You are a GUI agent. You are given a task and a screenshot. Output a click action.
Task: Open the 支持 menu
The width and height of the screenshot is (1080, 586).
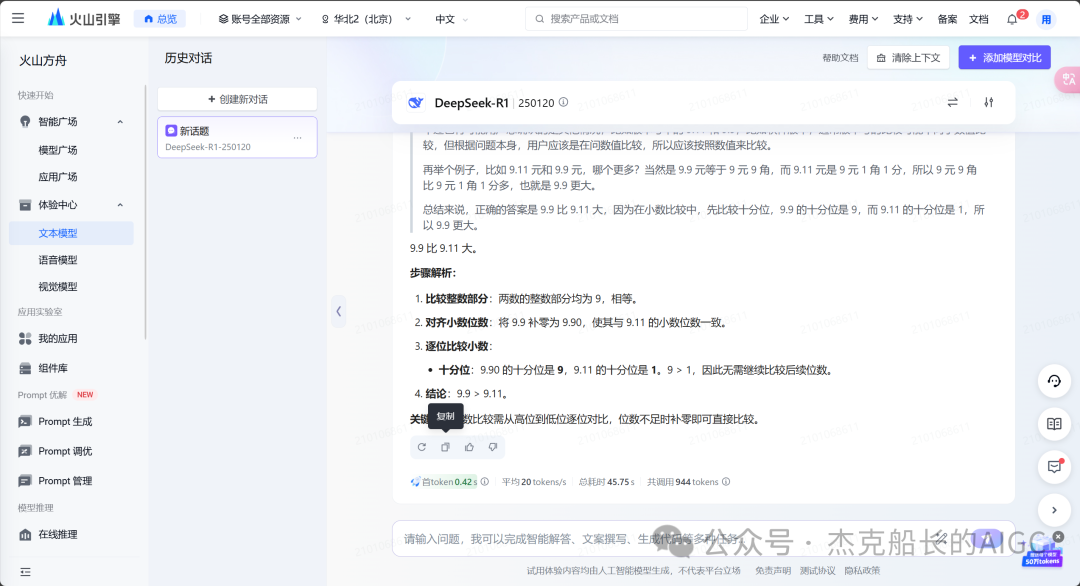(907, 19)
